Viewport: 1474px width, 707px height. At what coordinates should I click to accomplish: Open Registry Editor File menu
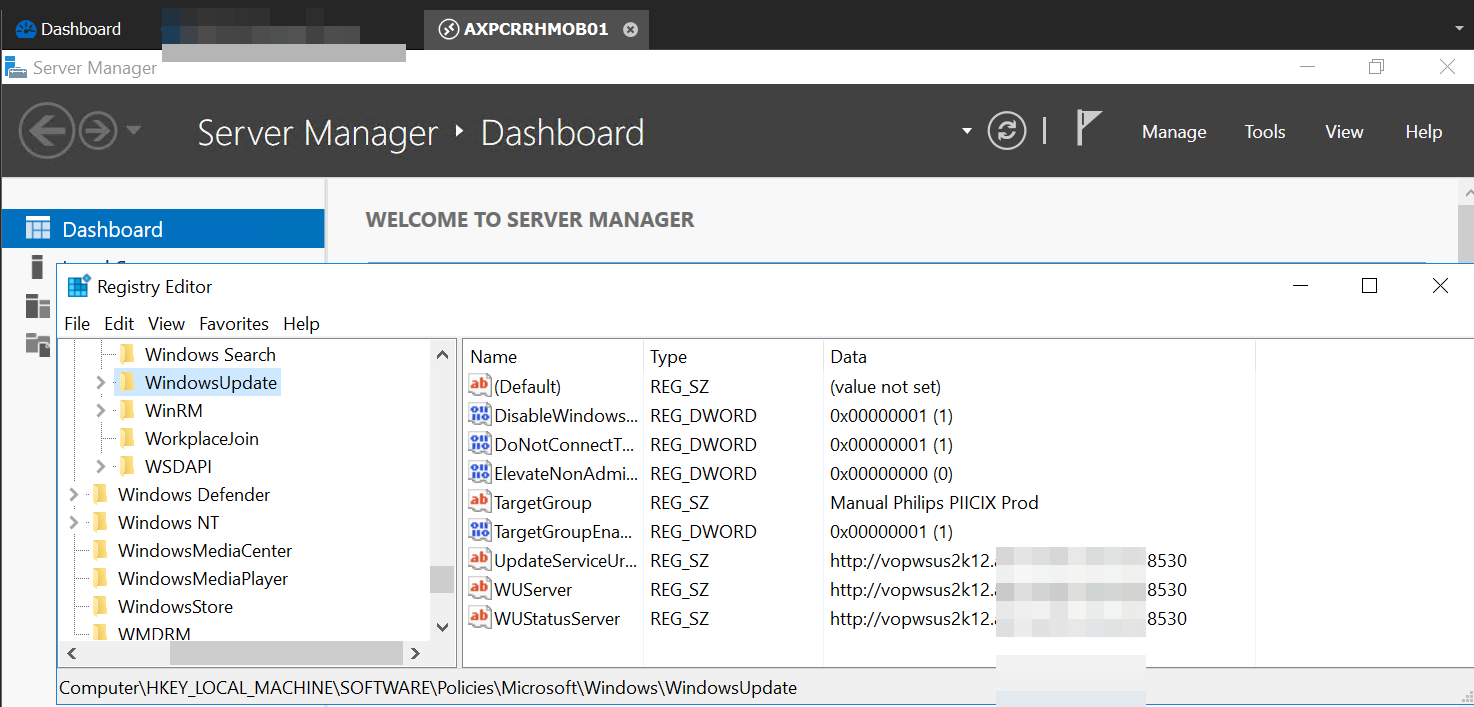point(77,323)
